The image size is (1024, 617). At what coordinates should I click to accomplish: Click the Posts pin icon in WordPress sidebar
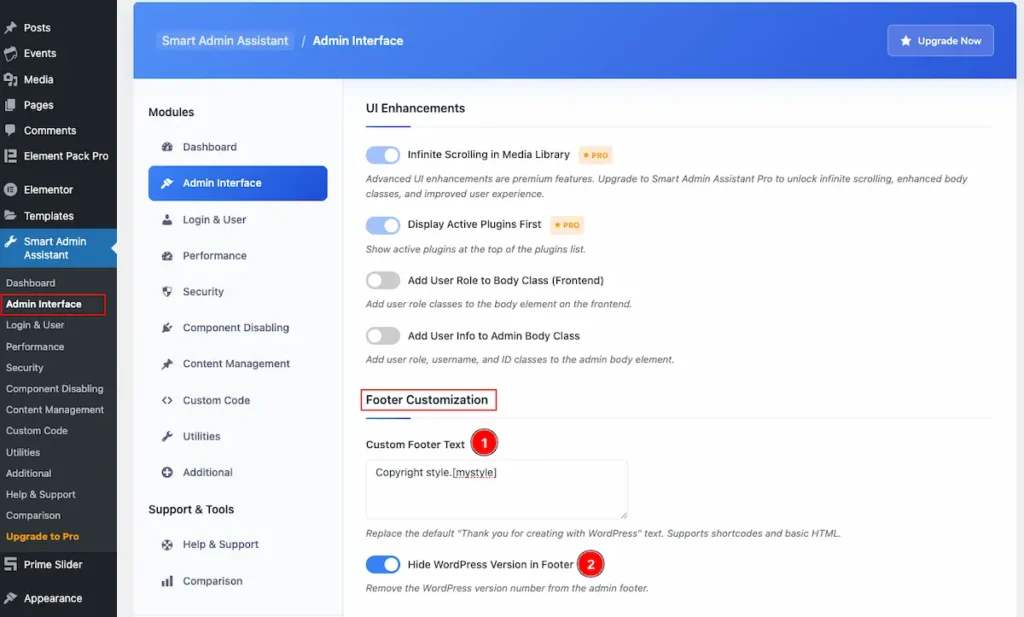(x=10, y=27)
